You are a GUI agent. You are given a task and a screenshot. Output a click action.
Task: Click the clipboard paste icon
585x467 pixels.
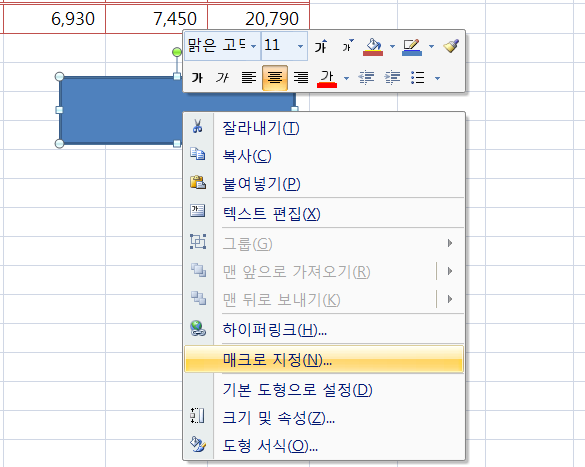pos(198,182)
